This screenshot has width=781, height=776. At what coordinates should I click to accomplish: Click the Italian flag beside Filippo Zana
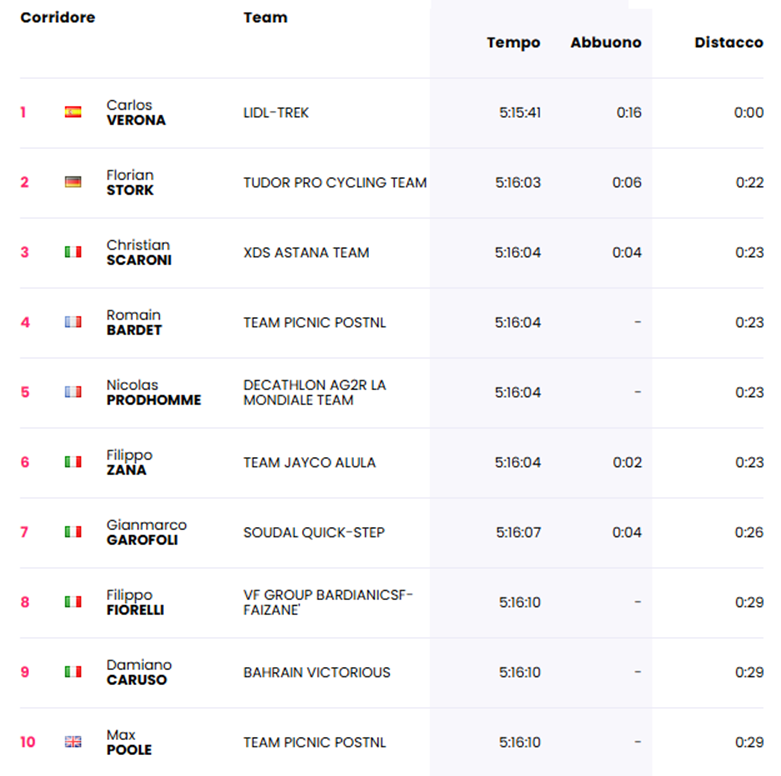(73, 462)
